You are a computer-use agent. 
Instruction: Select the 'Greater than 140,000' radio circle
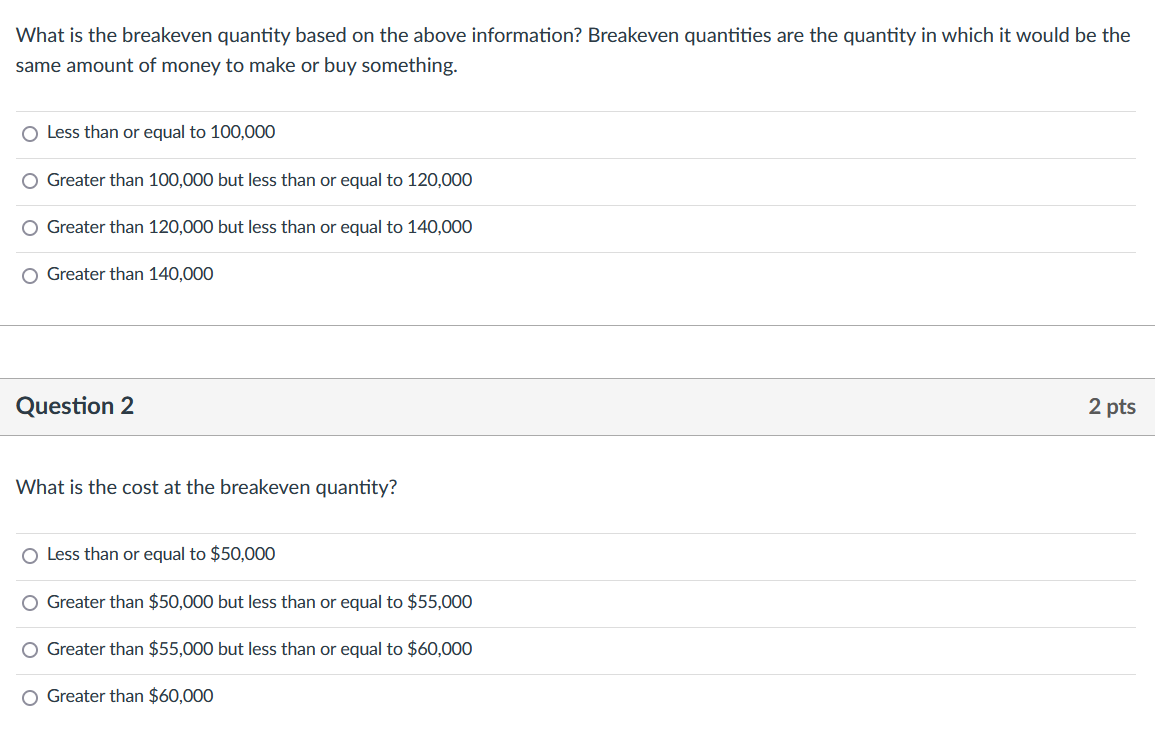coord(31,275)
